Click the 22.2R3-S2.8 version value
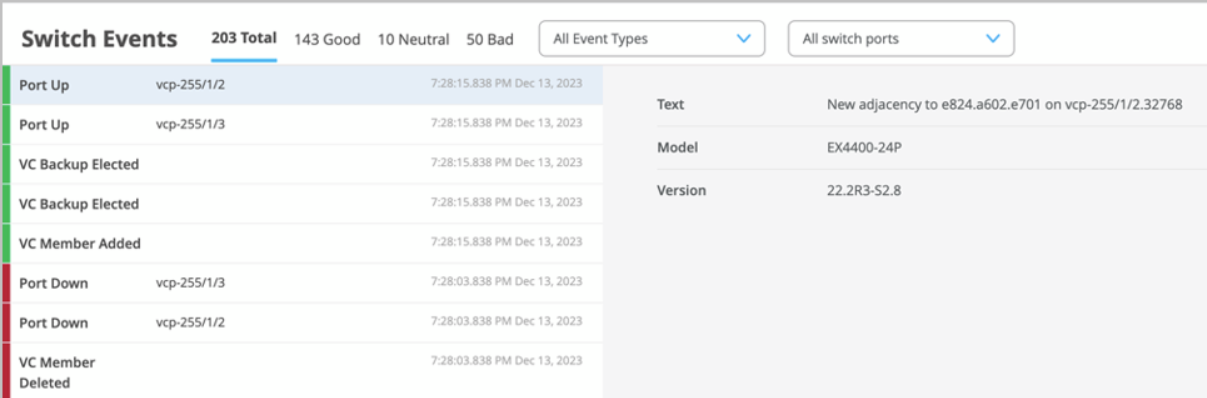 tap(865, 190)
